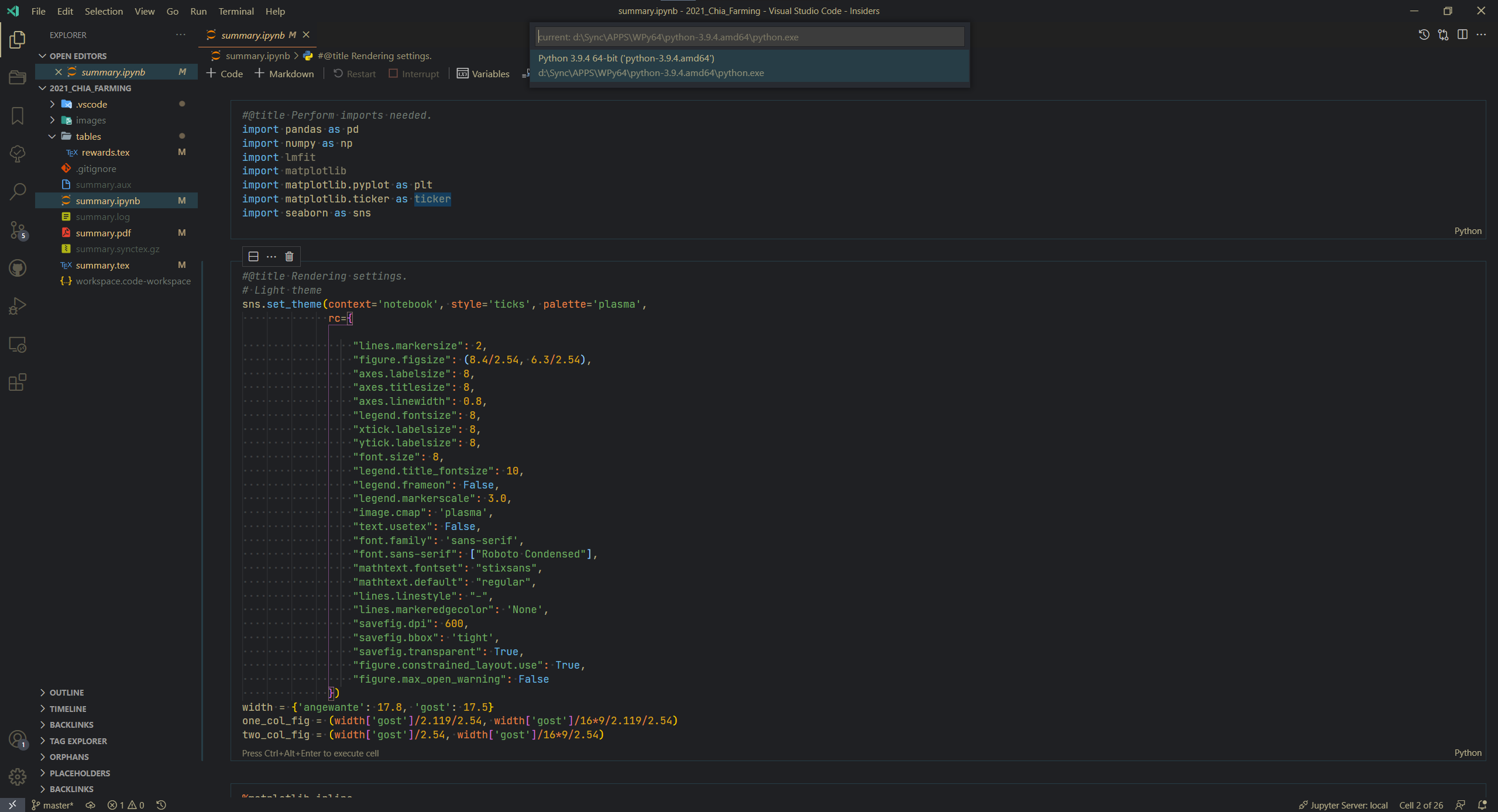Expand the images folder
The image size is (1498, 812).
[52, 120]
